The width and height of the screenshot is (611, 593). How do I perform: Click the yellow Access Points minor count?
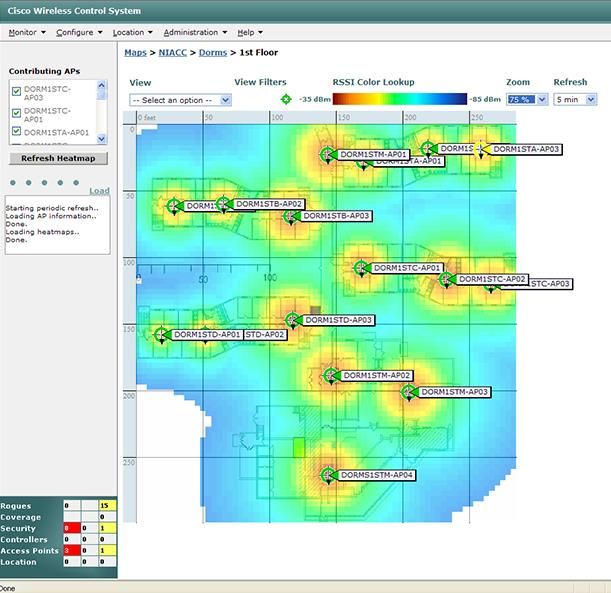pyautogui.click(x=107, y=551)
